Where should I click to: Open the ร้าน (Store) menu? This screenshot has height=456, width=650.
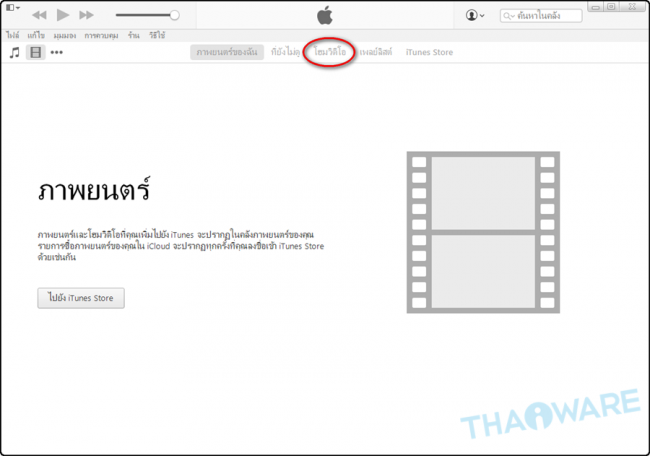(133, 36)
